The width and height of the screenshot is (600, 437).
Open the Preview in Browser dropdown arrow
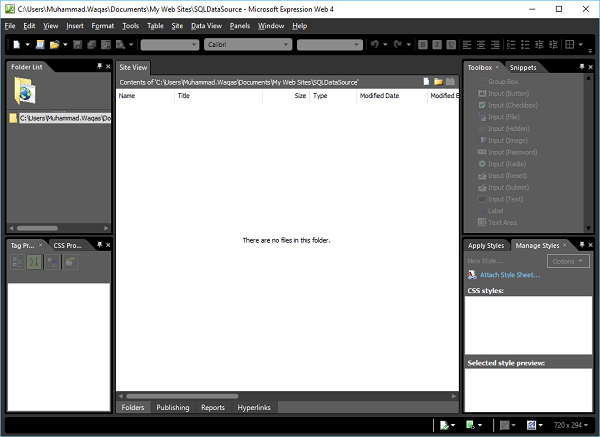tap(131, 45)
